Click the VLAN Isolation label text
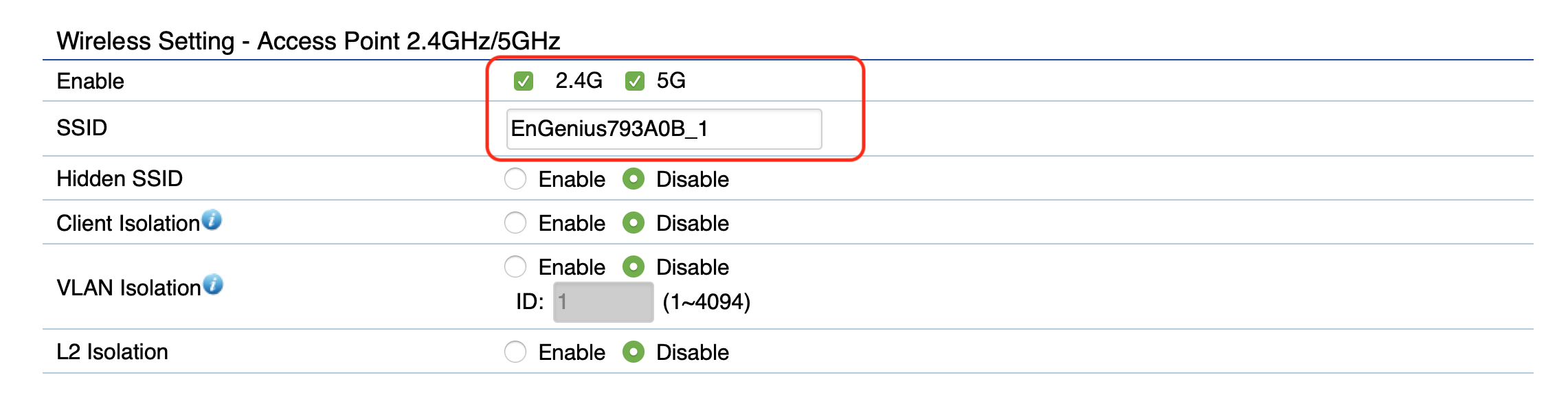 point(128,288)
